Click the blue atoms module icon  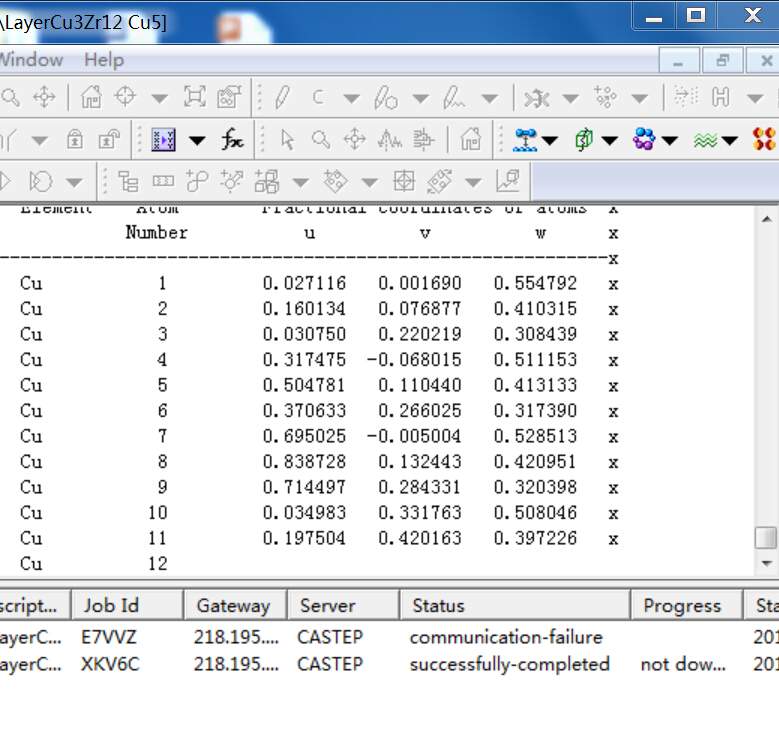pyautogui.click(x=526, y=140)
